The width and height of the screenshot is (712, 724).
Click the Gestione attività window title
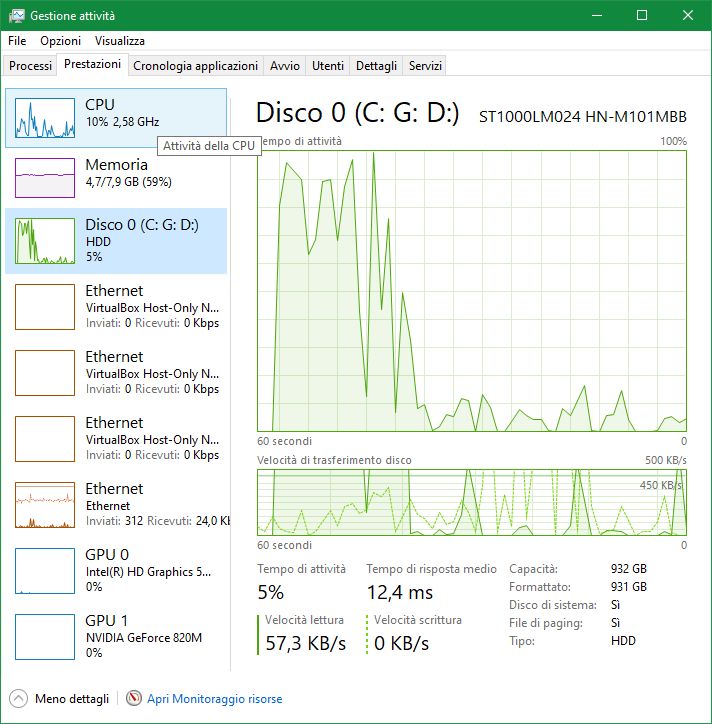pos(72,16)
